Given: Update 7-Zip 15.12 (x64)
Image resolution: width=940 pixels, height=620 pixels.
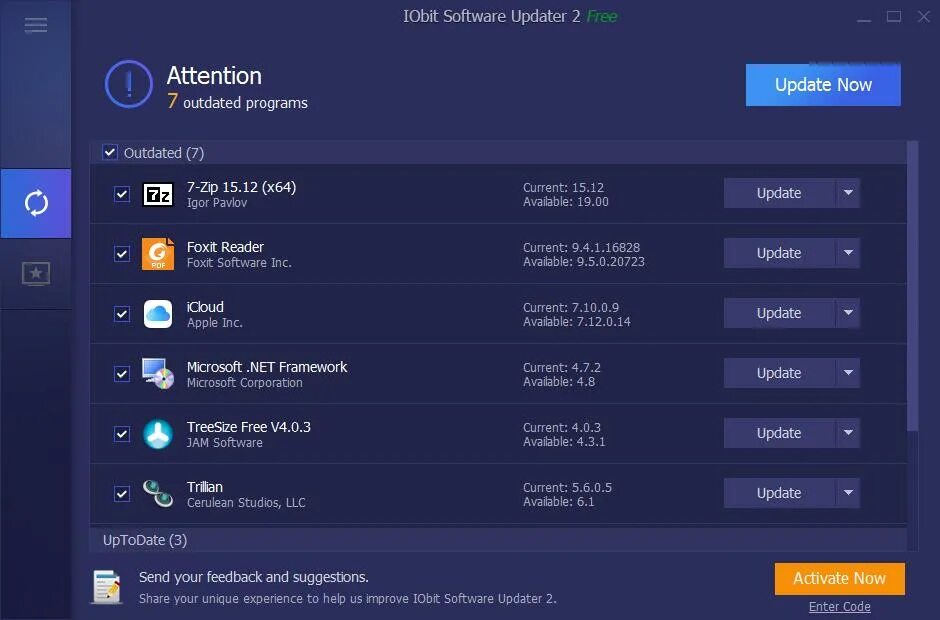Looking at the screenshot, I should [779, 193].
